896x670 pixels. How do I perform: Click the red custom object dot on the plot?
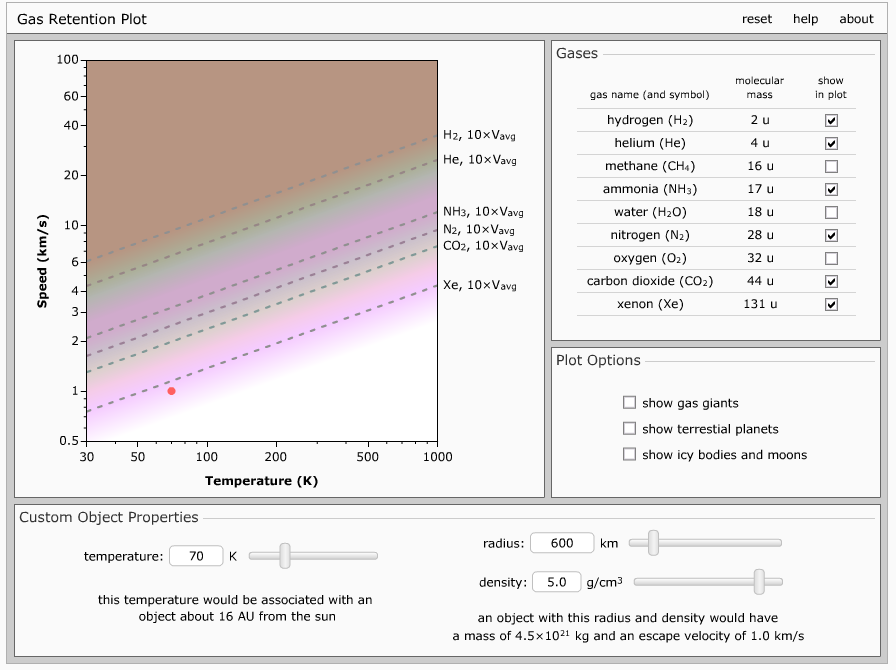(x=170, y=391)
